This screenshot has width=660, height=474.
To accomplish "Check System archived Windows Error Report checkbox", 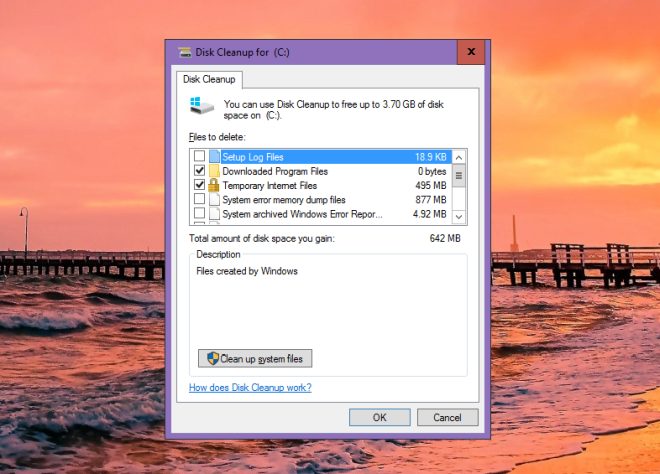I will coord(200,213).
